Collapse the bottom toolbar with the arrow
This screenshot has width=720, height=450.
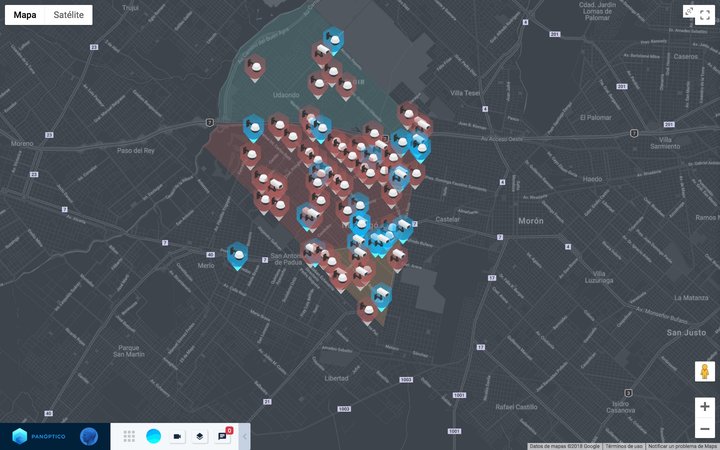click(245, 436)
